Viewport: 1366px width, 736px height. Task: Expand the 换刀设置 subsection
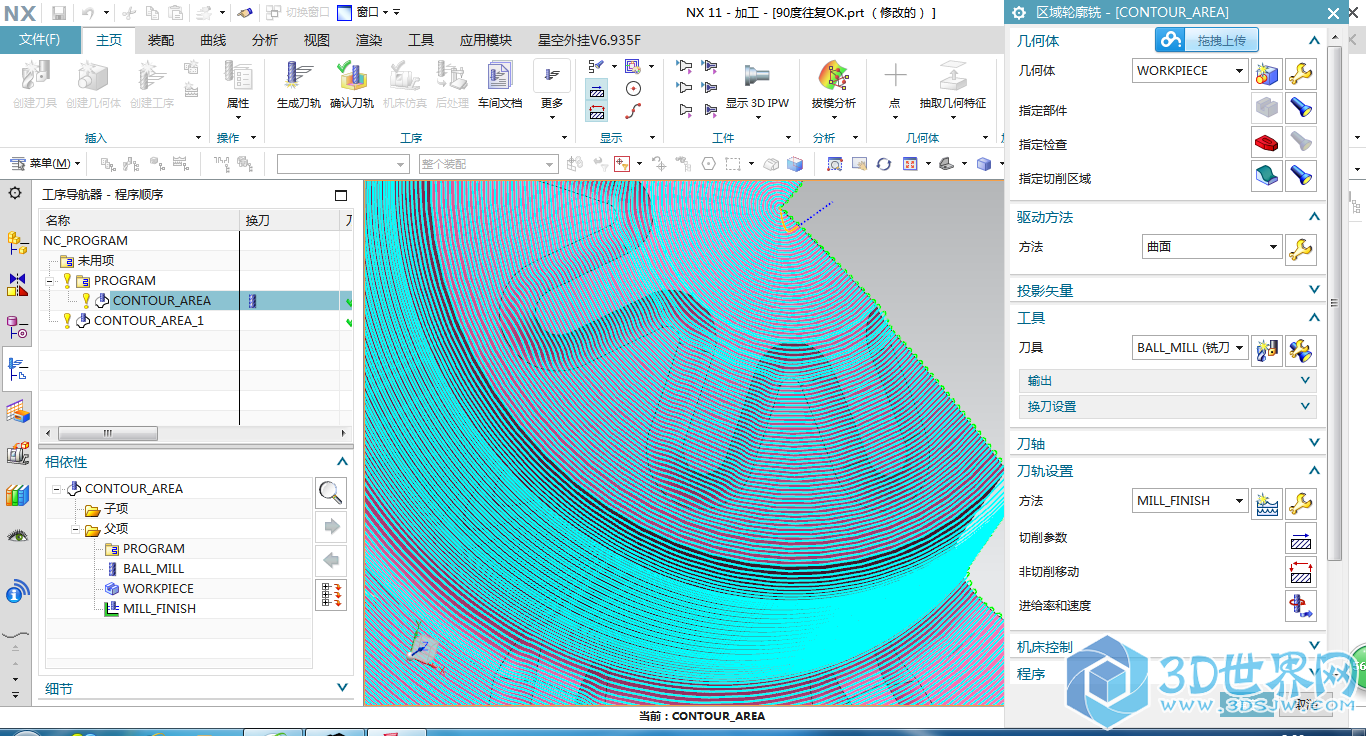(1305, 407)
